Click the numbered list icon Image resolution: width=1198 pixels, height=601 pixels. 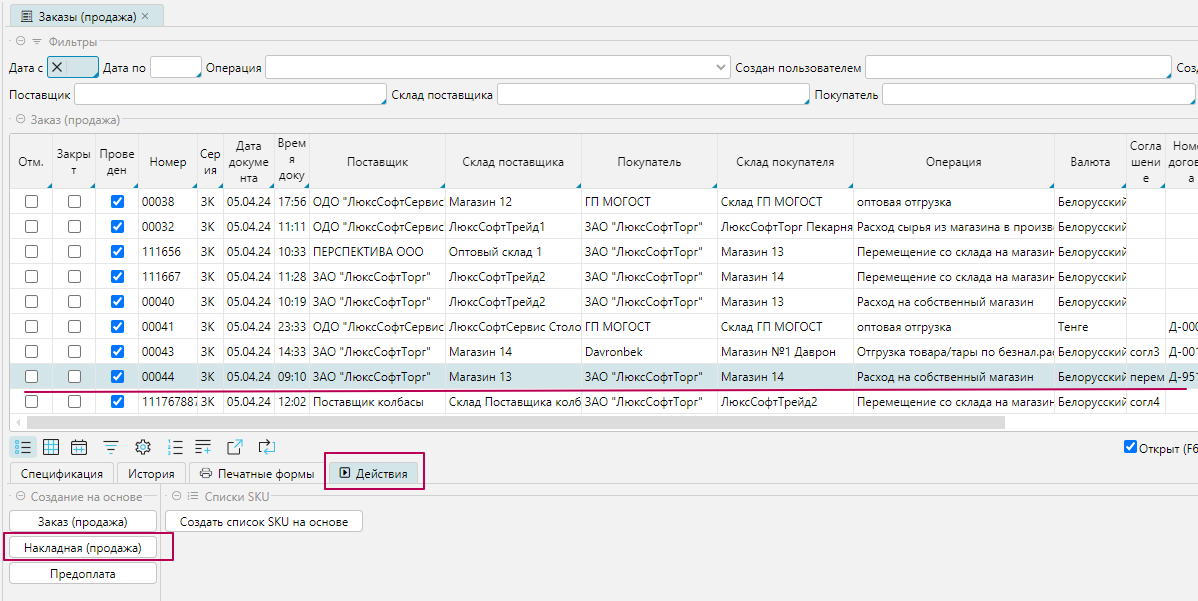tap(175, 447)
